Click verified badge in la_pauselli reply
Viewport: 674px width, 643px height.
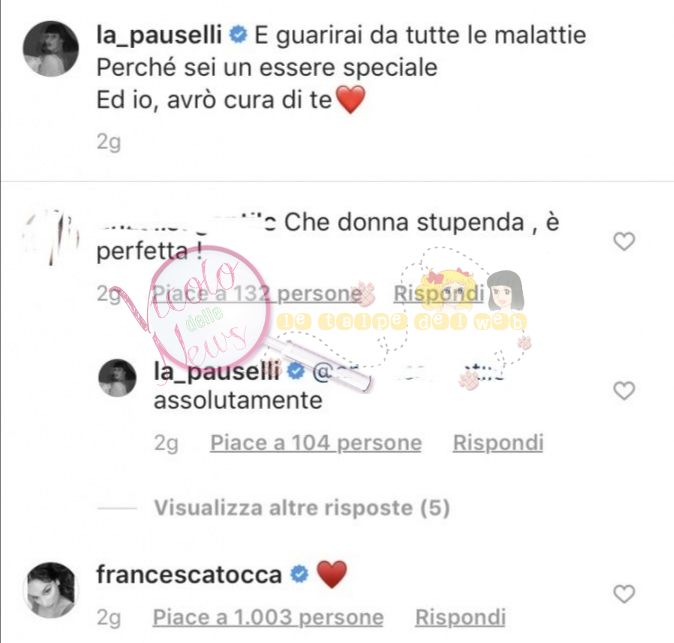click(295, 371)
